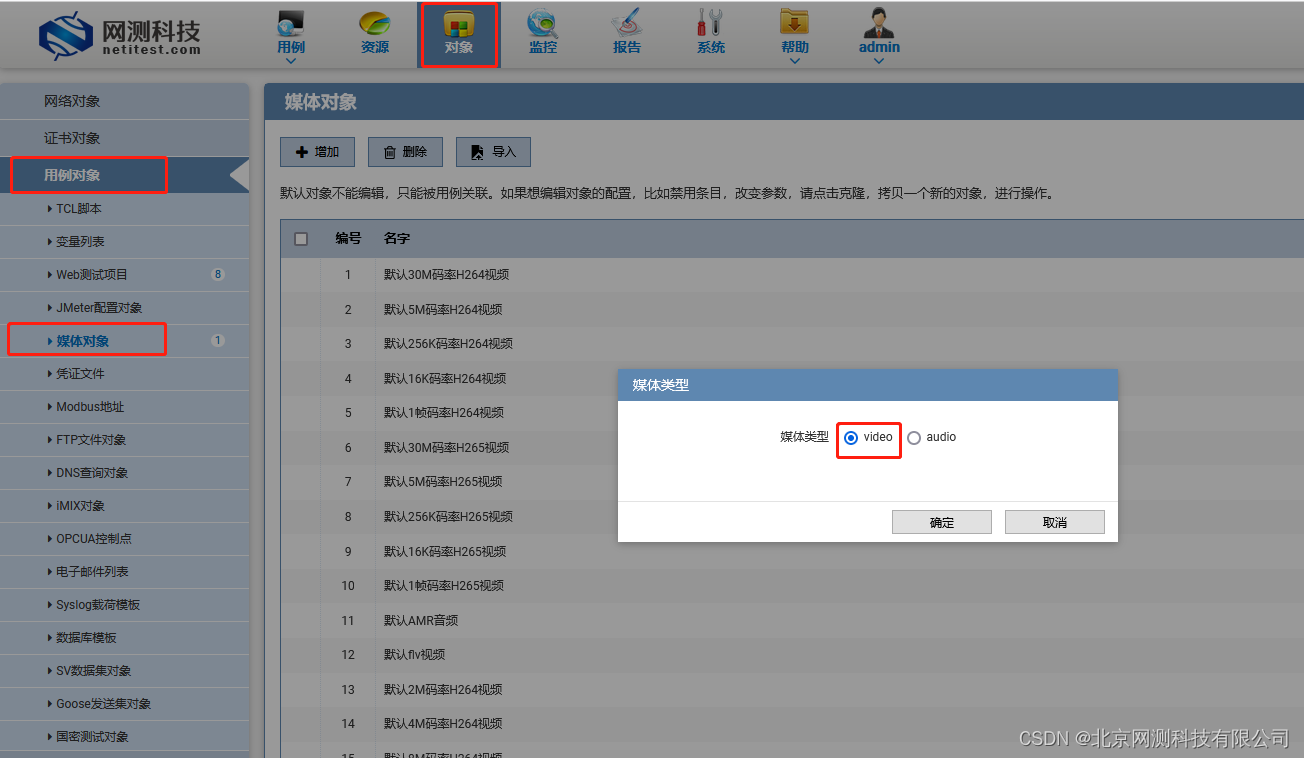The image size is (1304, 758).
Task: Select row 默认256K码率H264视频
Action: 792,344
